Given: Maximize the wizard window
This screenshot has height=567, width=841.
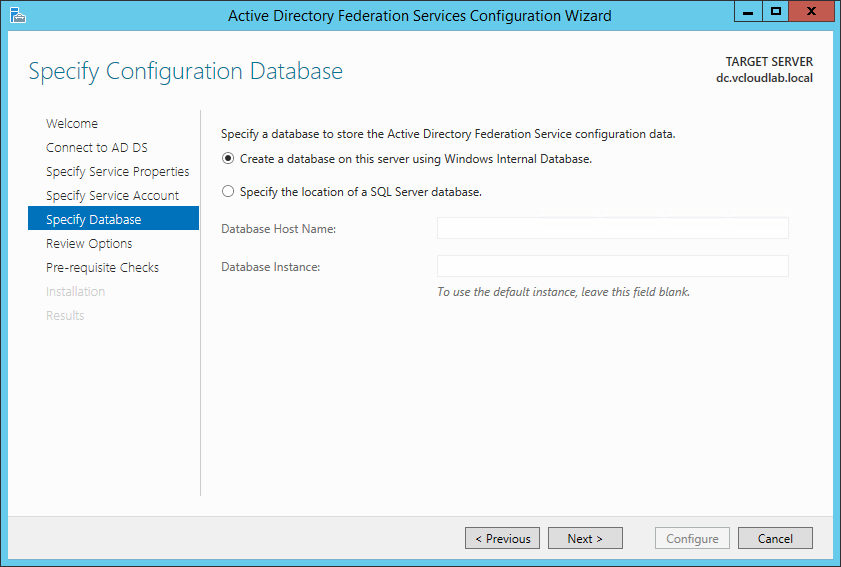Looking at the screenshot, I should [776, 11].
